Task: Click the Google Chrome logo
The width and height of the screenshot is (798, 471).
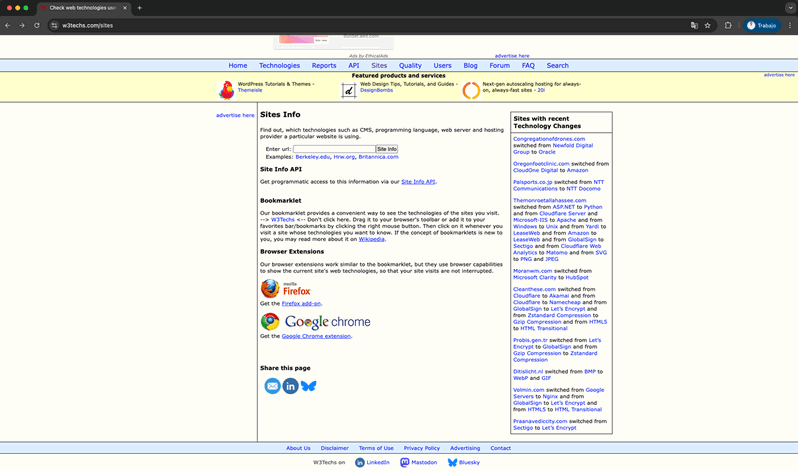Action: click(316, 321)
